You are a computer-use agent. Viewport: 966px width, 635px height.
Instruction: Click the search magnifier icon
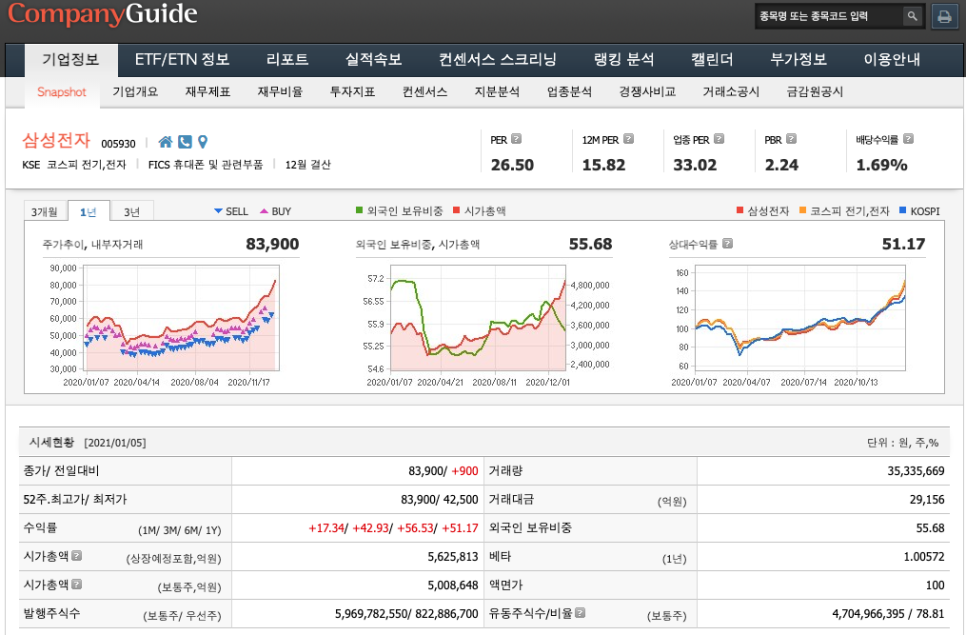pos(912,16)
